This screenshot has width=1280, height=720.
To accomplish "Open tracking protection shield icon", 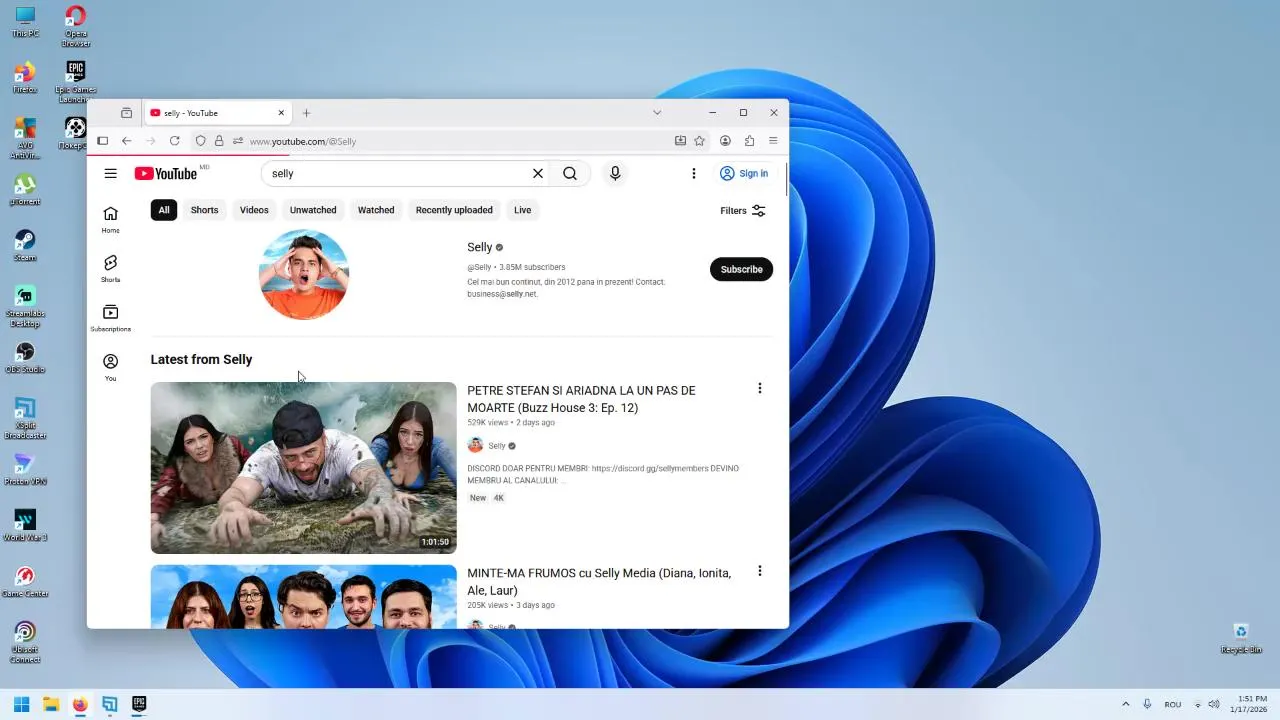I will 200,141.
